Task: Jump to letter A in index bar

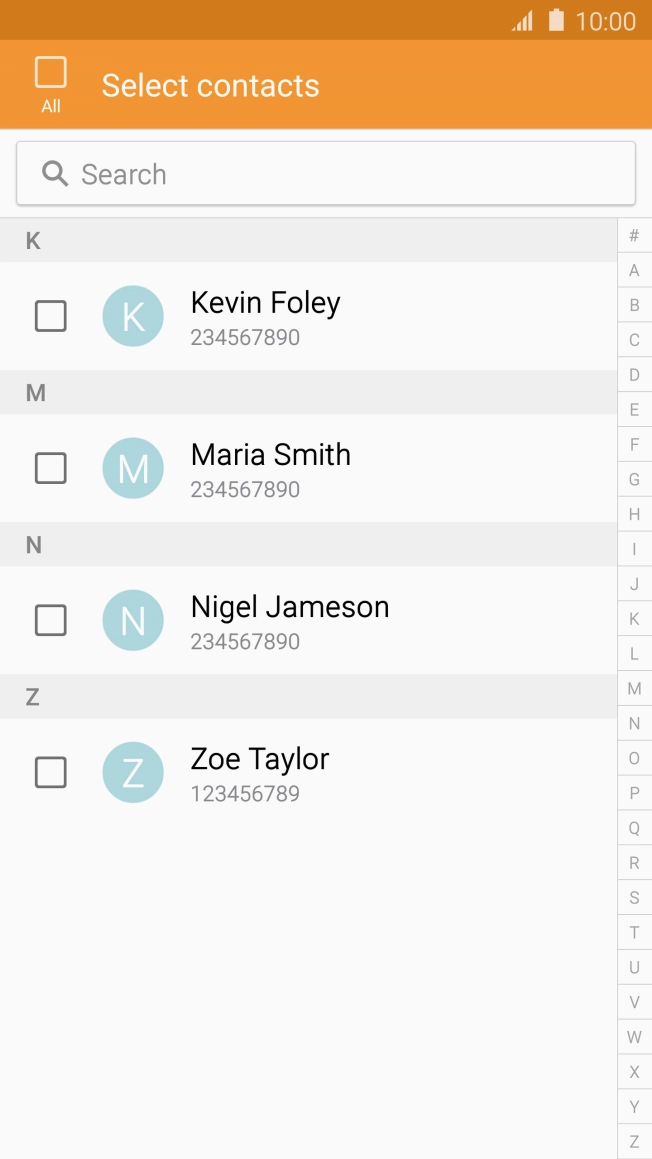Action: 634,271
